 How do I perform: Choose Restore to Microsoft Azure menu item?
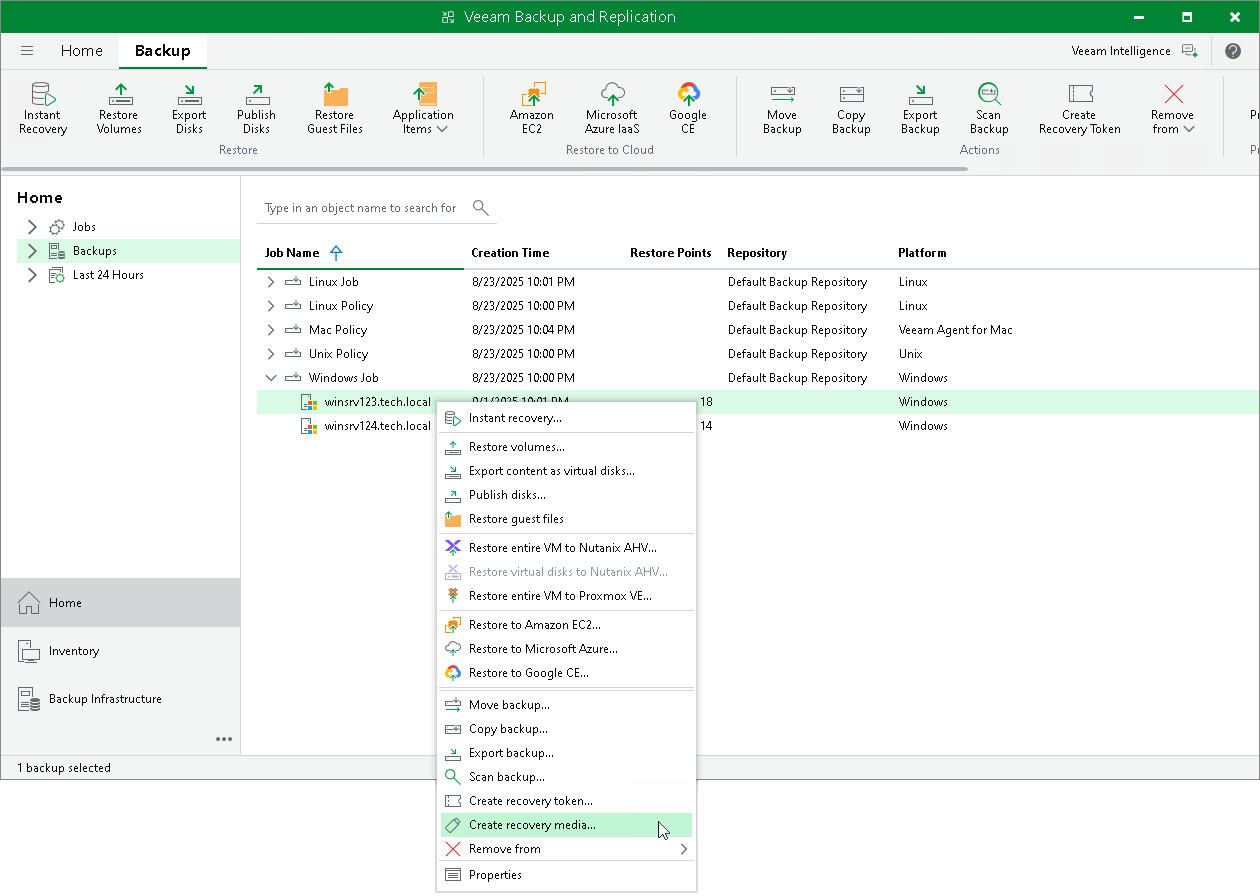tap(567, 649)
